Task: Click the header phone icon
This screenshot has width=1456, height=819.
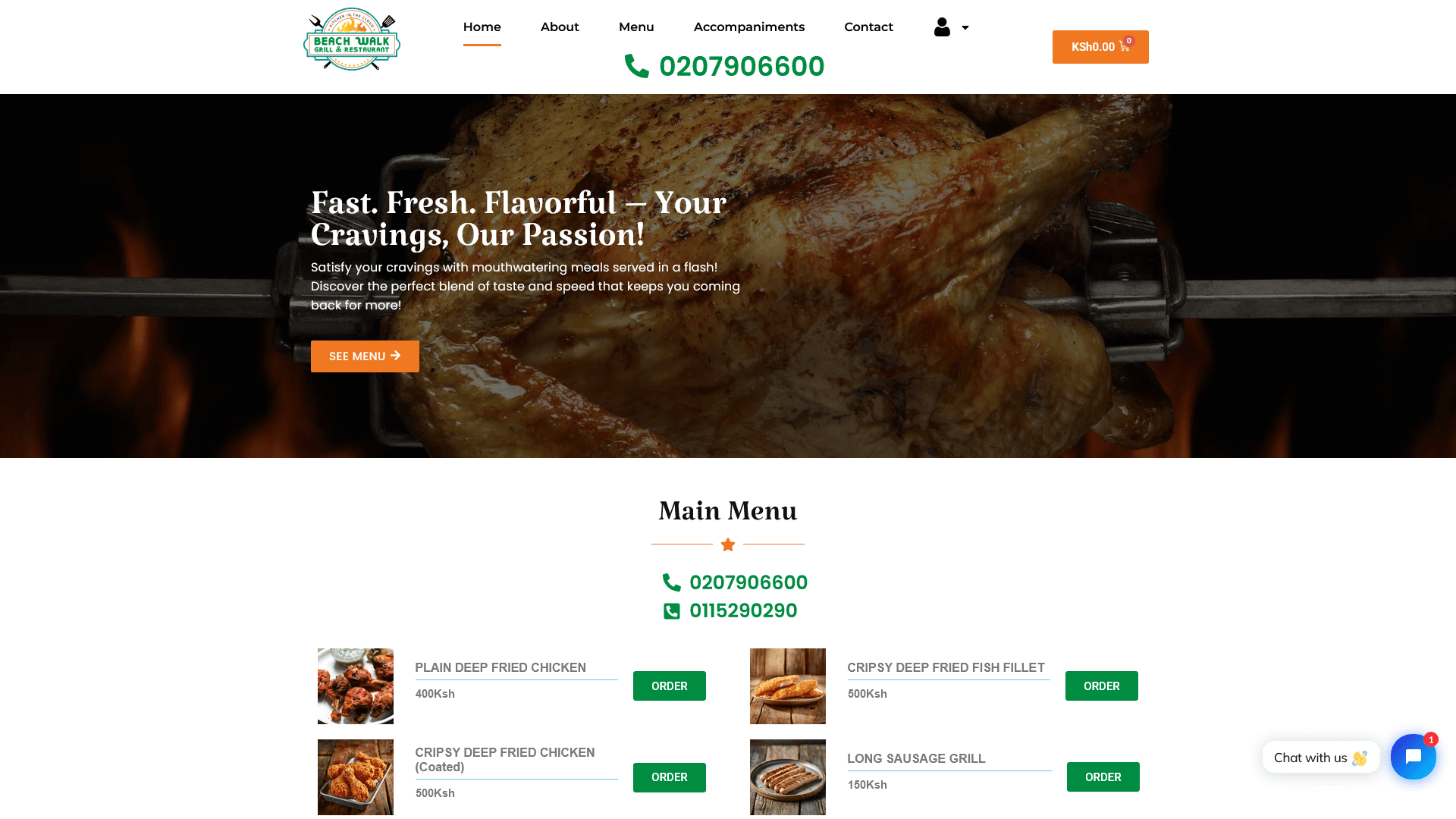Action: (637, 66)
